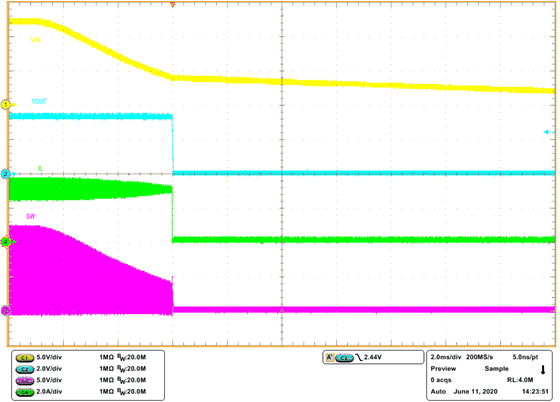The height and width of the screenshot is (402, 560).
Task: Select the magenta channel 3 ground marker
Action: [6, 311]
